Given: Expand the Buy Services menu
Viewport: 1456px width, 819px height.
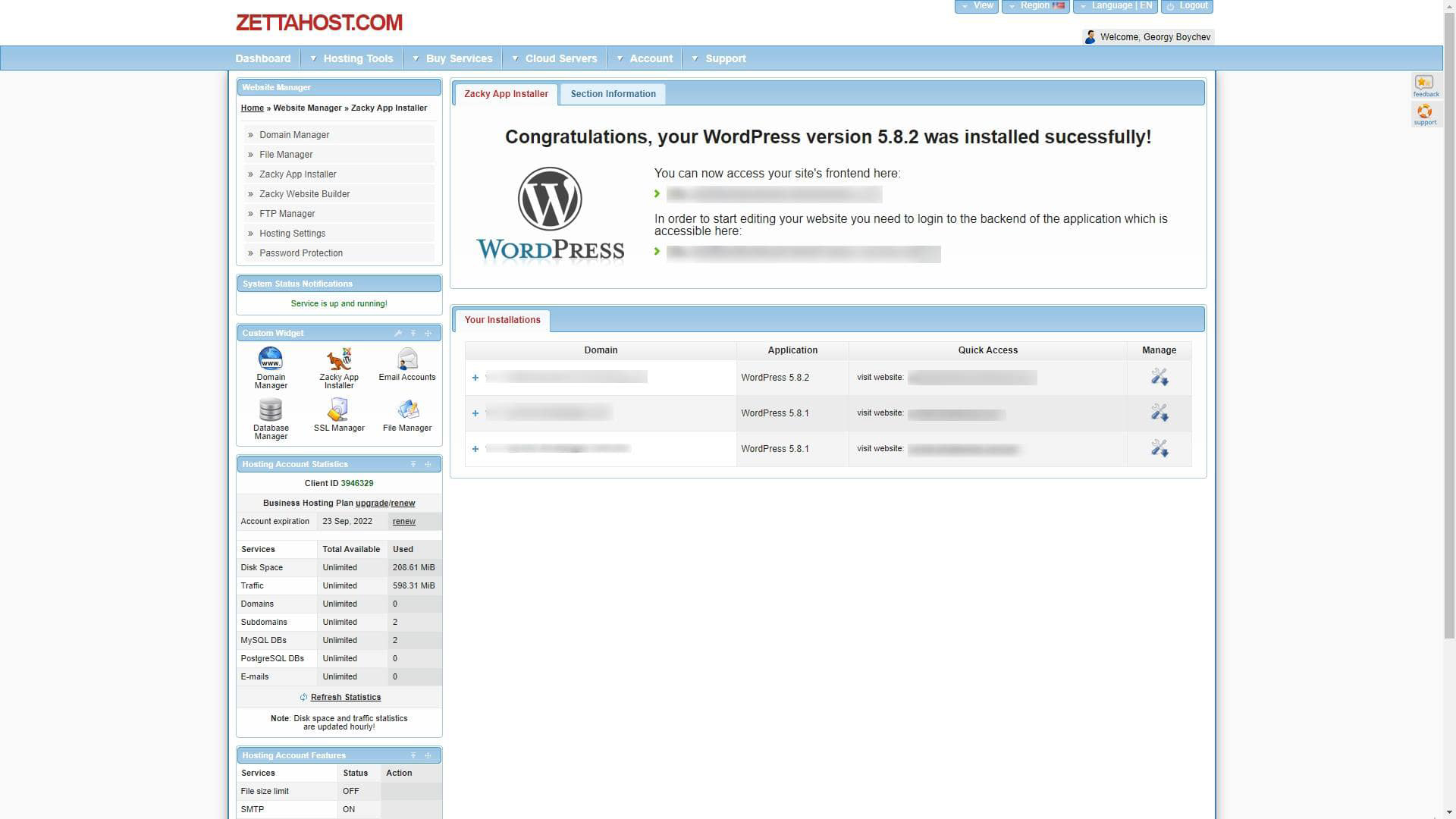Looking at the screenshot, I should (453, 58).
